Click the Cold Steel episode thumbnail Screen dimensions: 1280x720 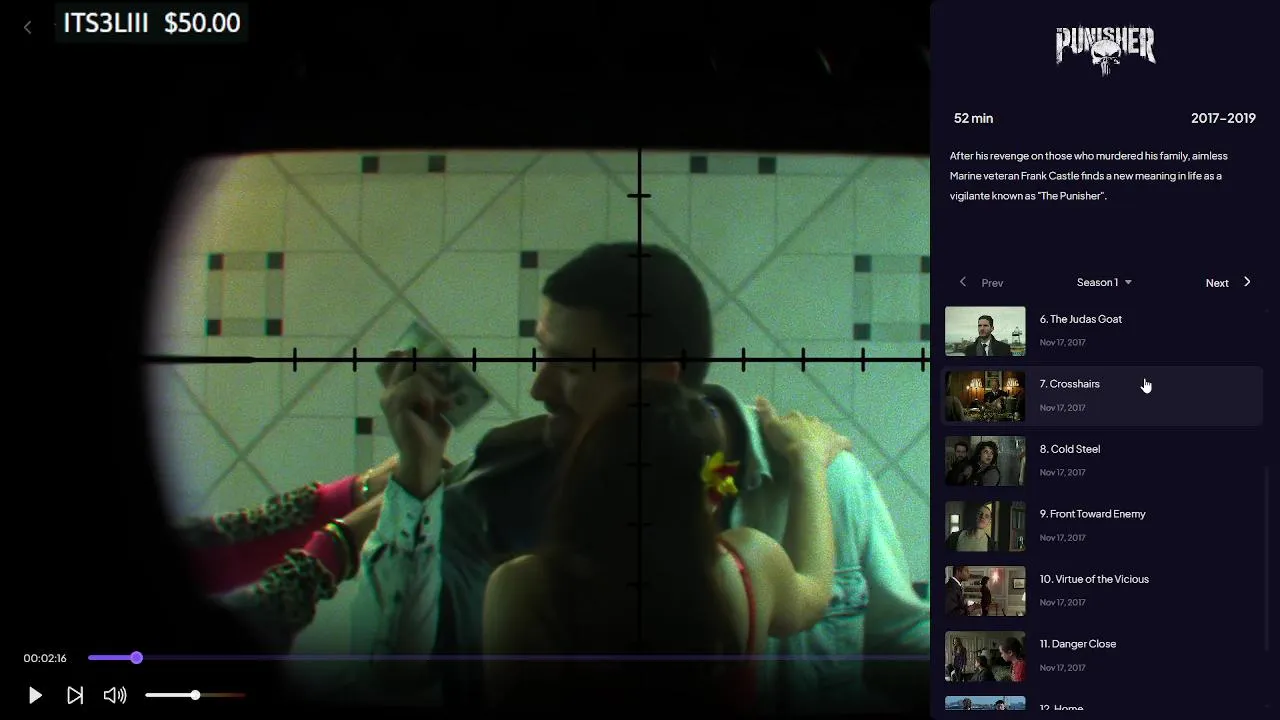(985, 461)
